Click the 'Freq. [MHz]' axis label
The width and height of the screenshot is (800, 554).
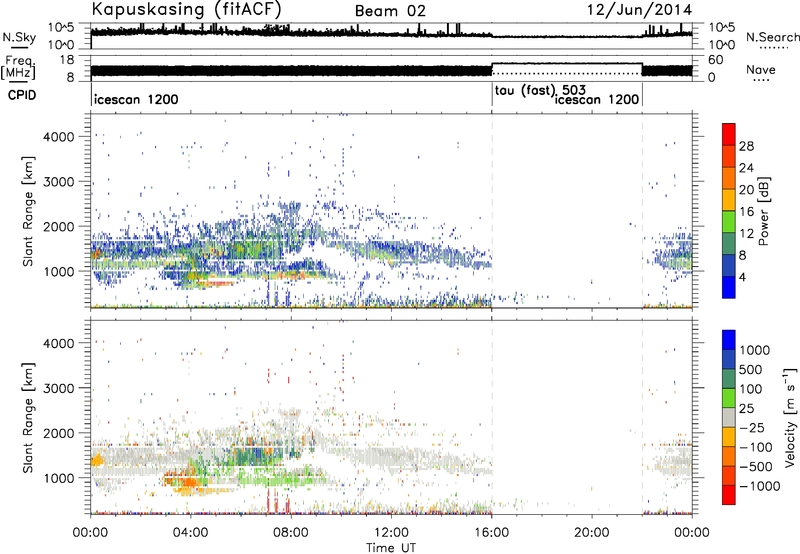19,67
